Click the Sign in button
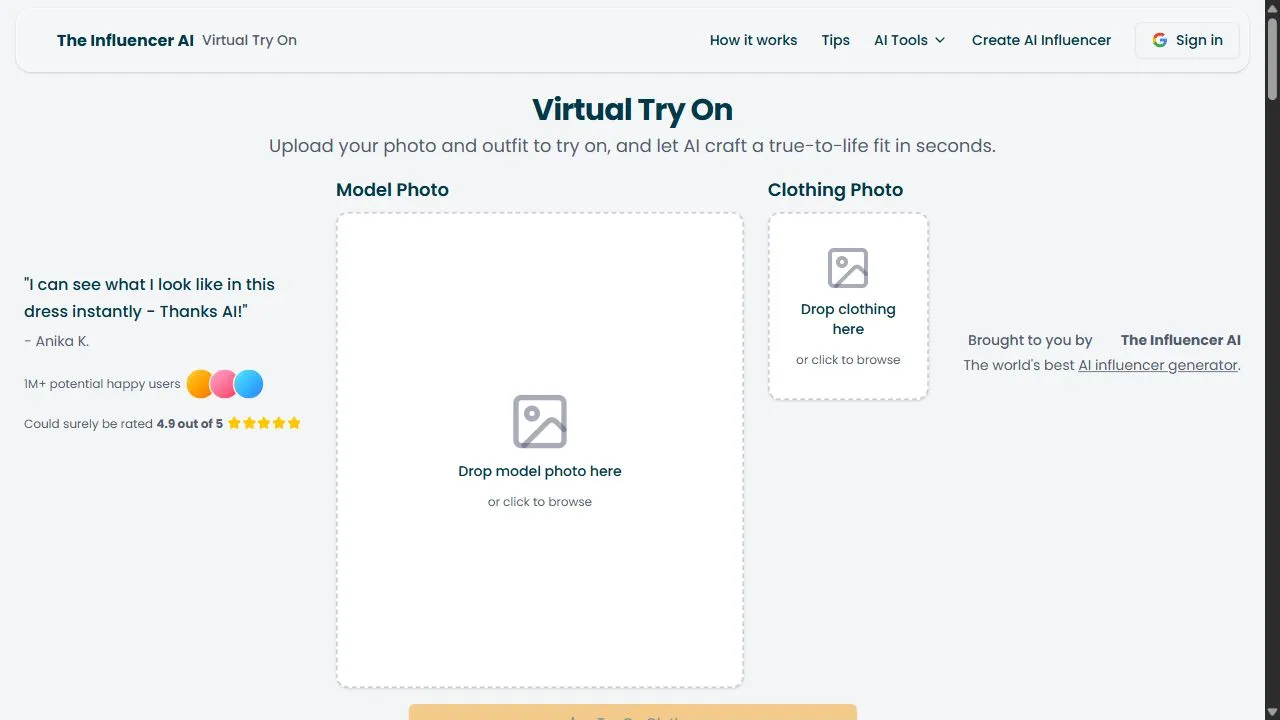This screenshot has width=1280, height=720. (1187, 40)
